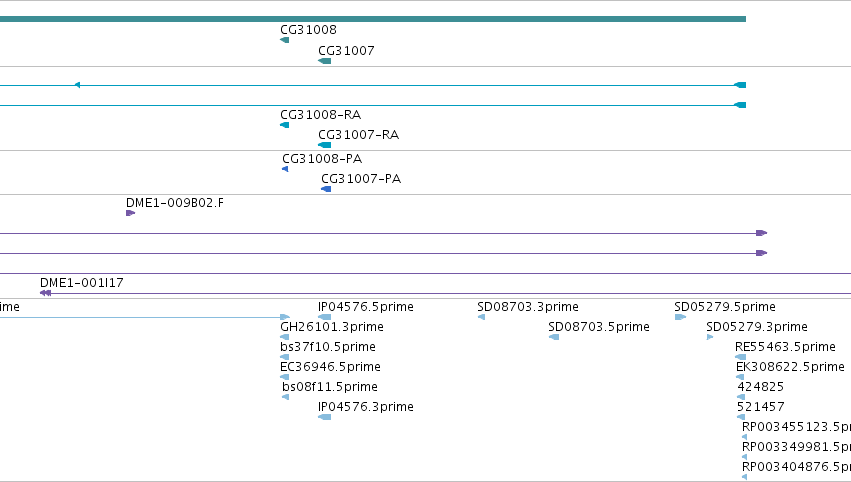The height and width of the screenshot is (482, 851).
Task: Select the SD05279.5prime right-pointing glyph
Action: (x=680, y=317)
